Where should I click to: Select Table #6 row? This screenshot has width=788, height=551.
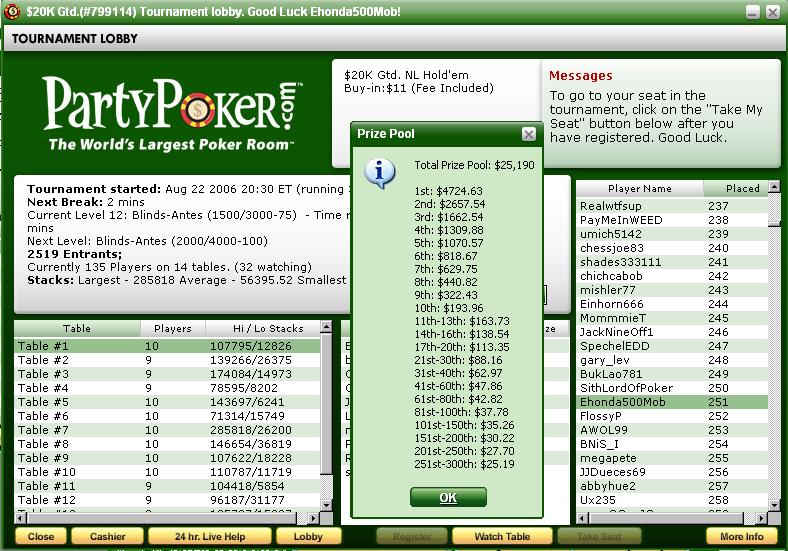point(167,416)
